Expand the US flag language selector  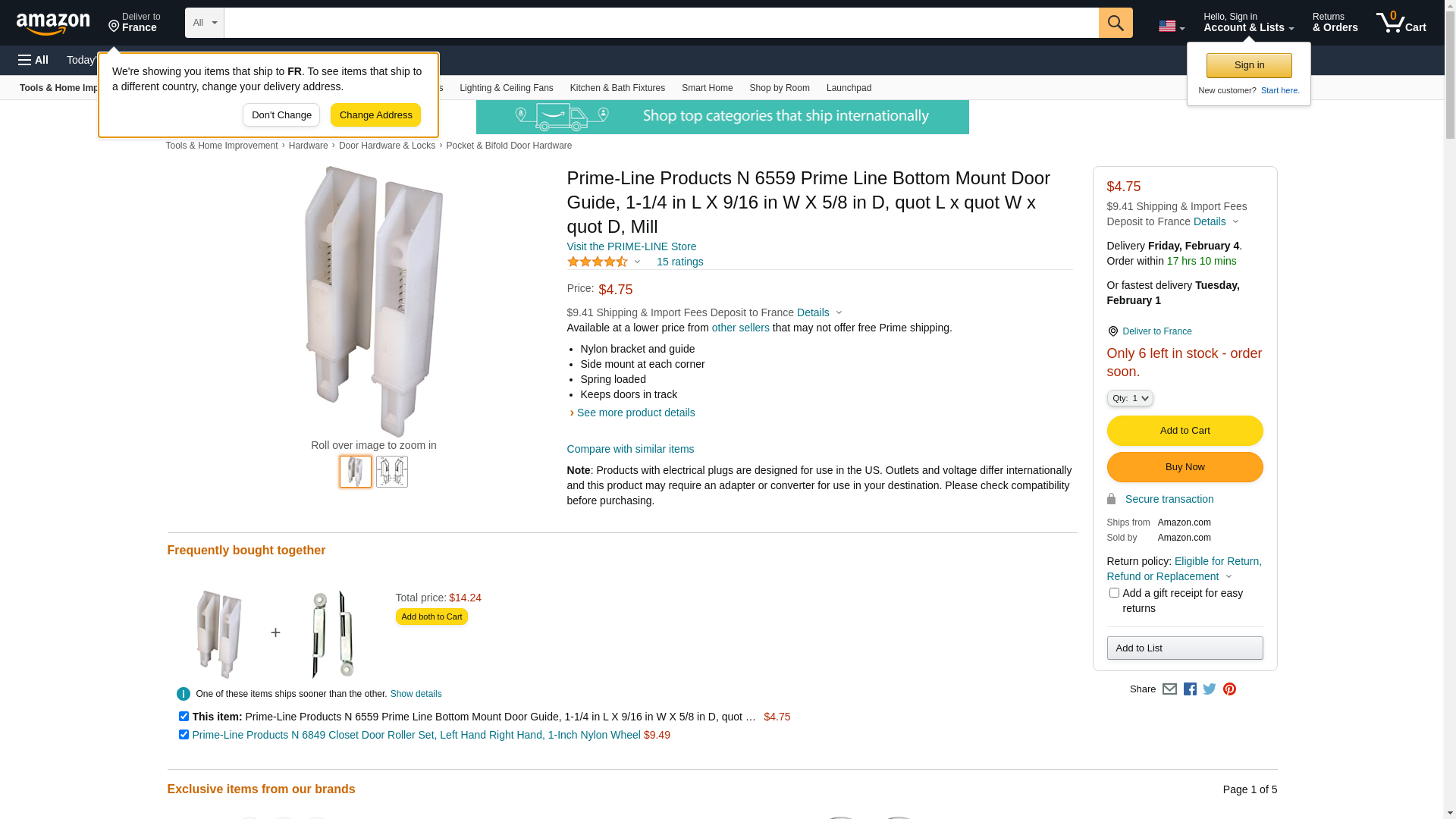point(1172,27)
